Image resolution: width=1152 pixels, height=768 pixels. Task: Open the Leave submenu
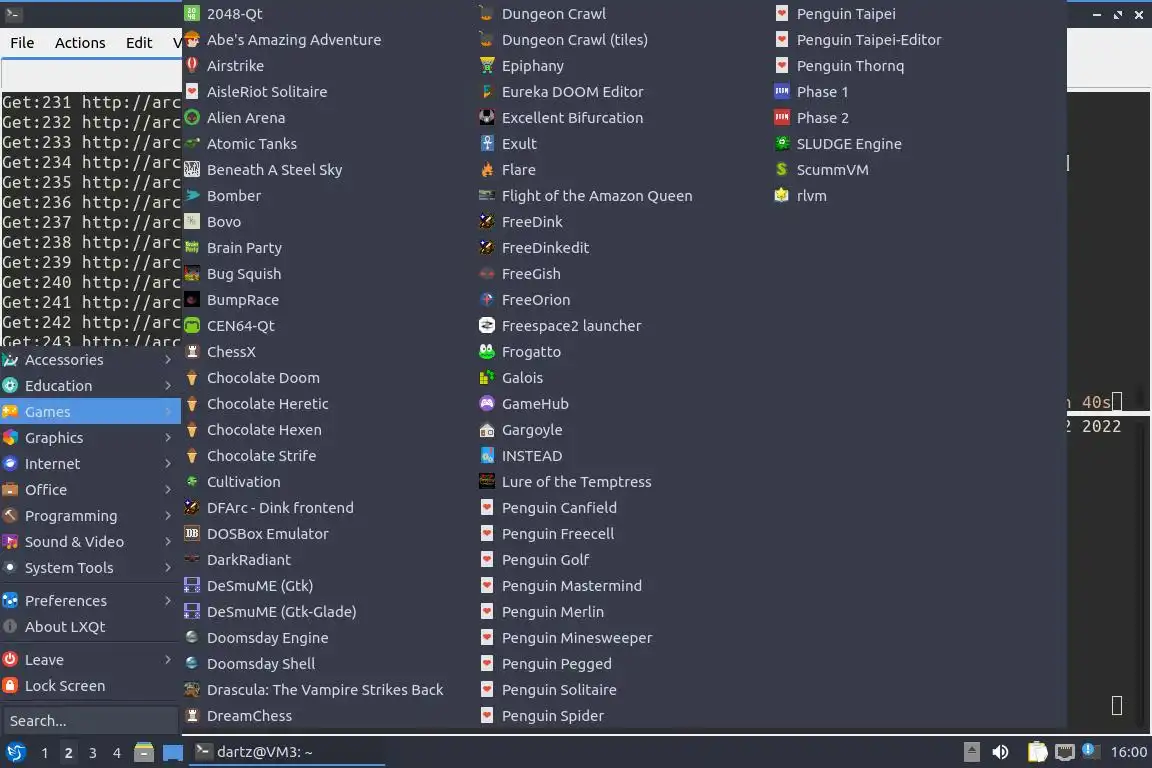point(90,660)
